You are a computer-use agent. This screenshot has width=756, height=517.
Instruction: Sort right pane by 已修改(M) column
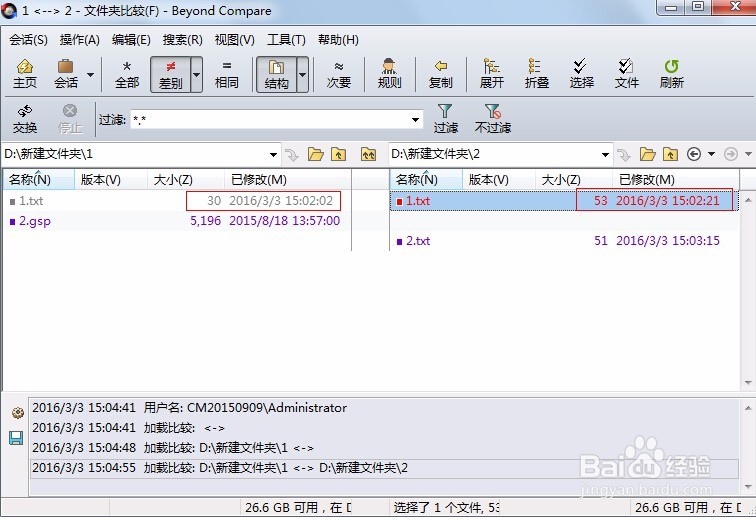675,180
